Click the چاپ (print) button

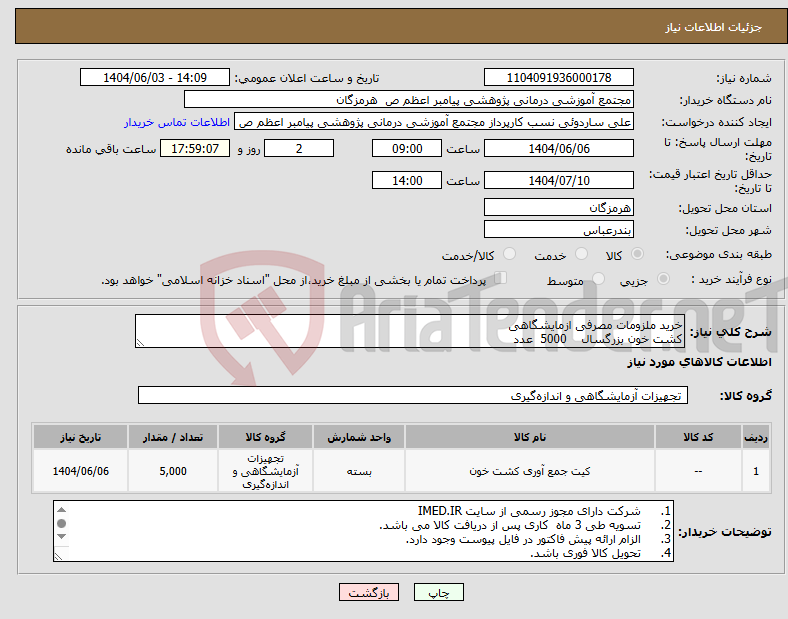pos(438,592)
